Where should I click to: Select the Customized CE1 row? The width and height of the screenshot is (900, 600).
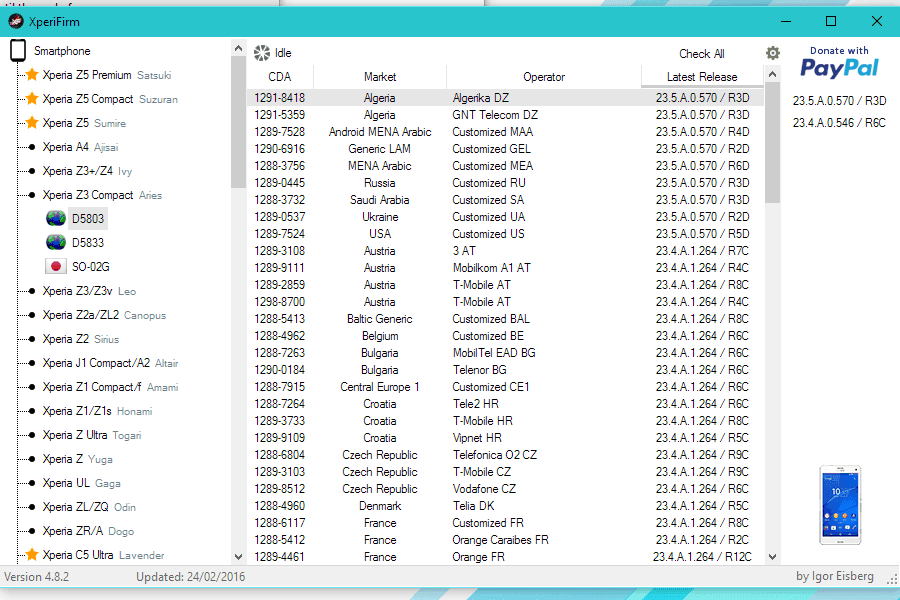pos(506,387)
